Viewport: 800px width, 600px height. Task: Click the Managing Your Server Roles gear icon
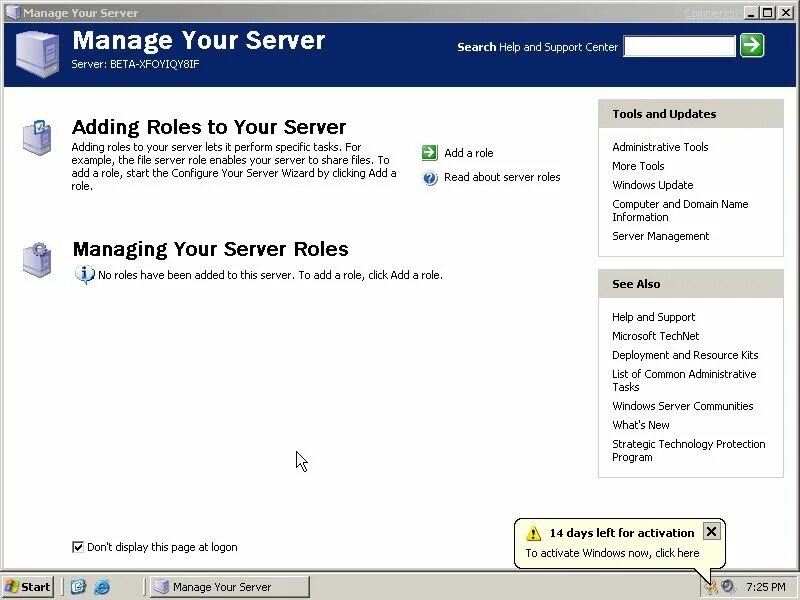tap(37, 260)
